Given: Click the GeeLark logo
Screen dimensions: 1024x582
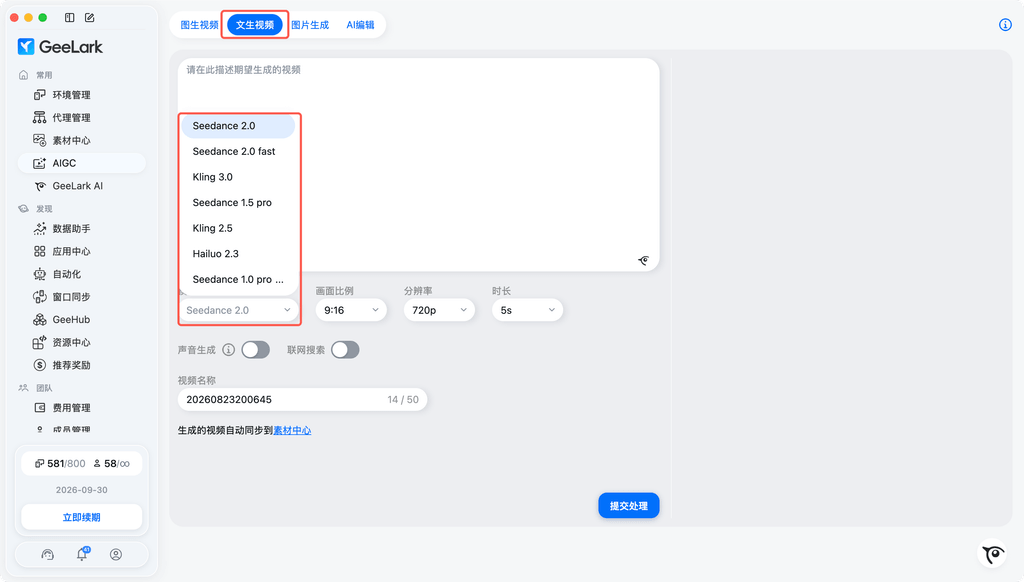Looking at the screenshot, I should pyautogui.click(x=60, y=47).
